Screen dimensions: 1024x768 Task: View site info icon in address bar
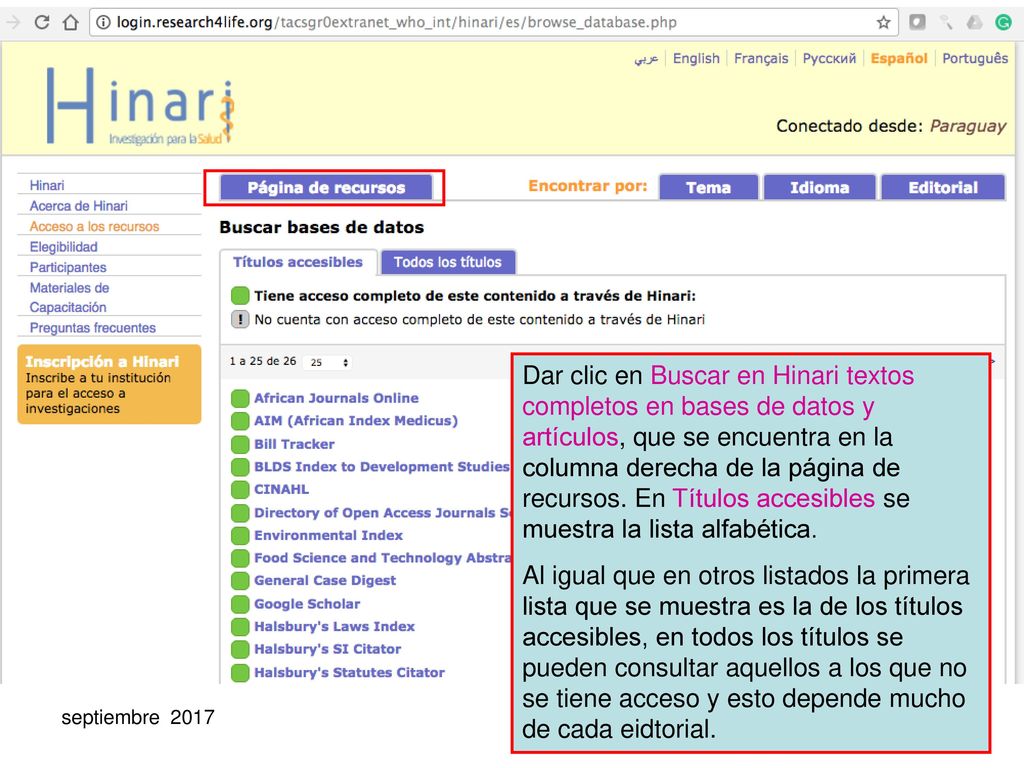pos(103,22)
